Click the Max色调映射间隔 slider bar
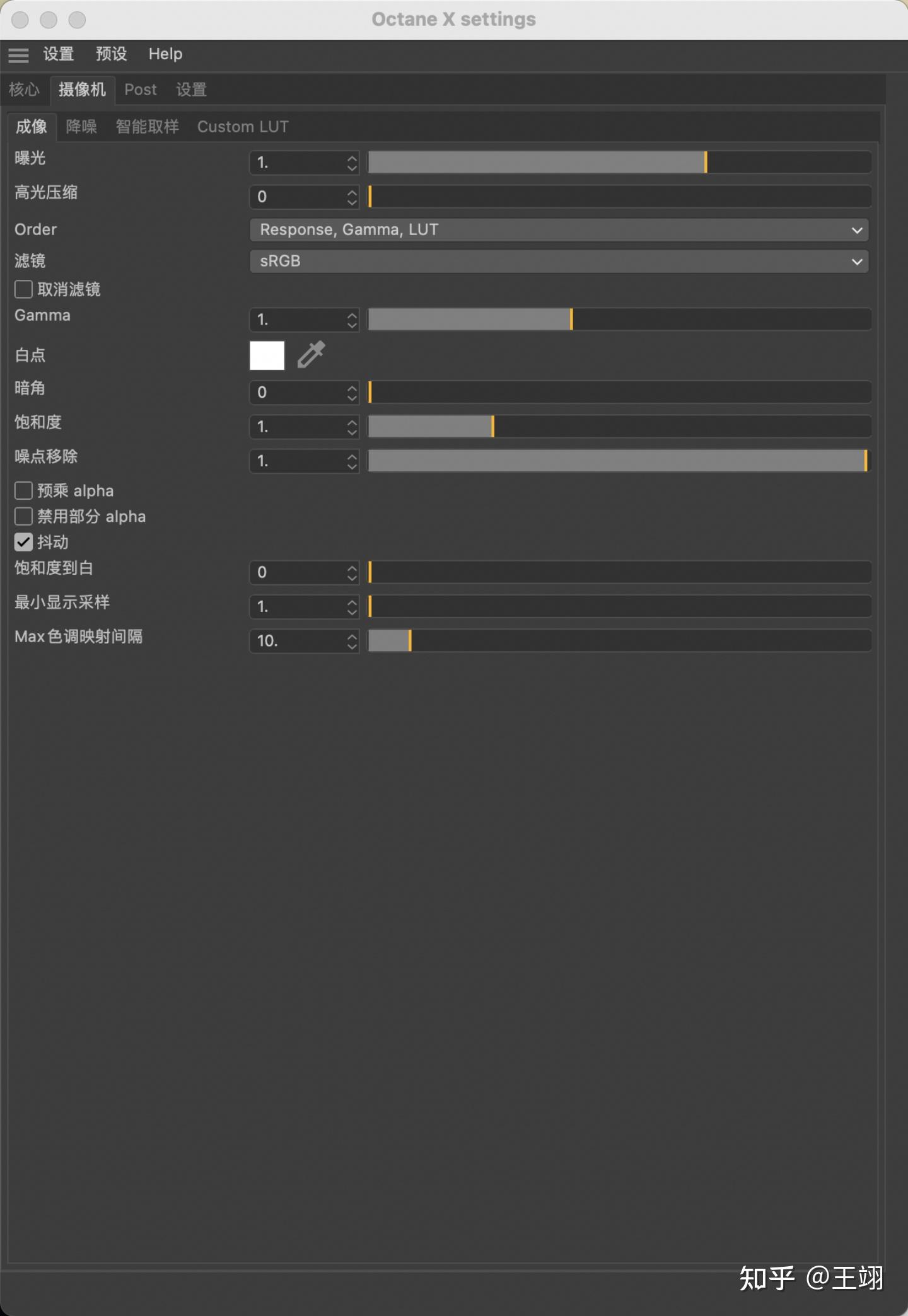 pos(619,641)
